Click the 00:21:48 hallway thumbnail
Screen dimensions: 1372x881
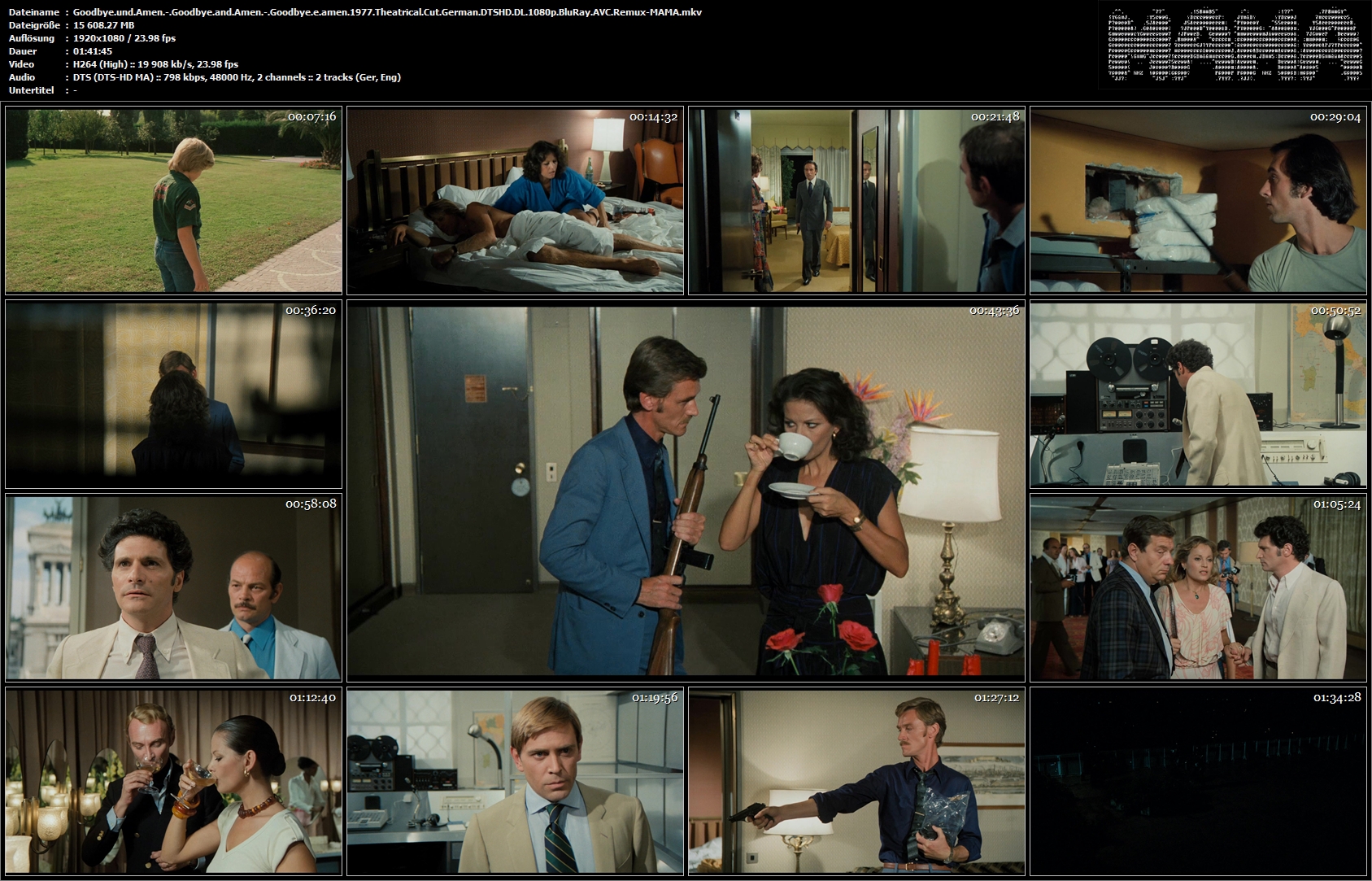[x=856, y=200]
